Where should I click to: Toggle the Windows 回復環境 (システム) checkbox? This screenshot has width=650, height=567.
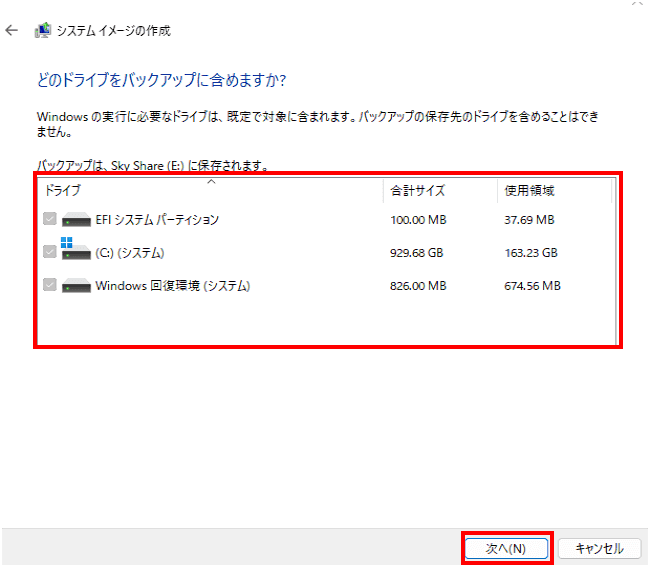coord(50,285)
